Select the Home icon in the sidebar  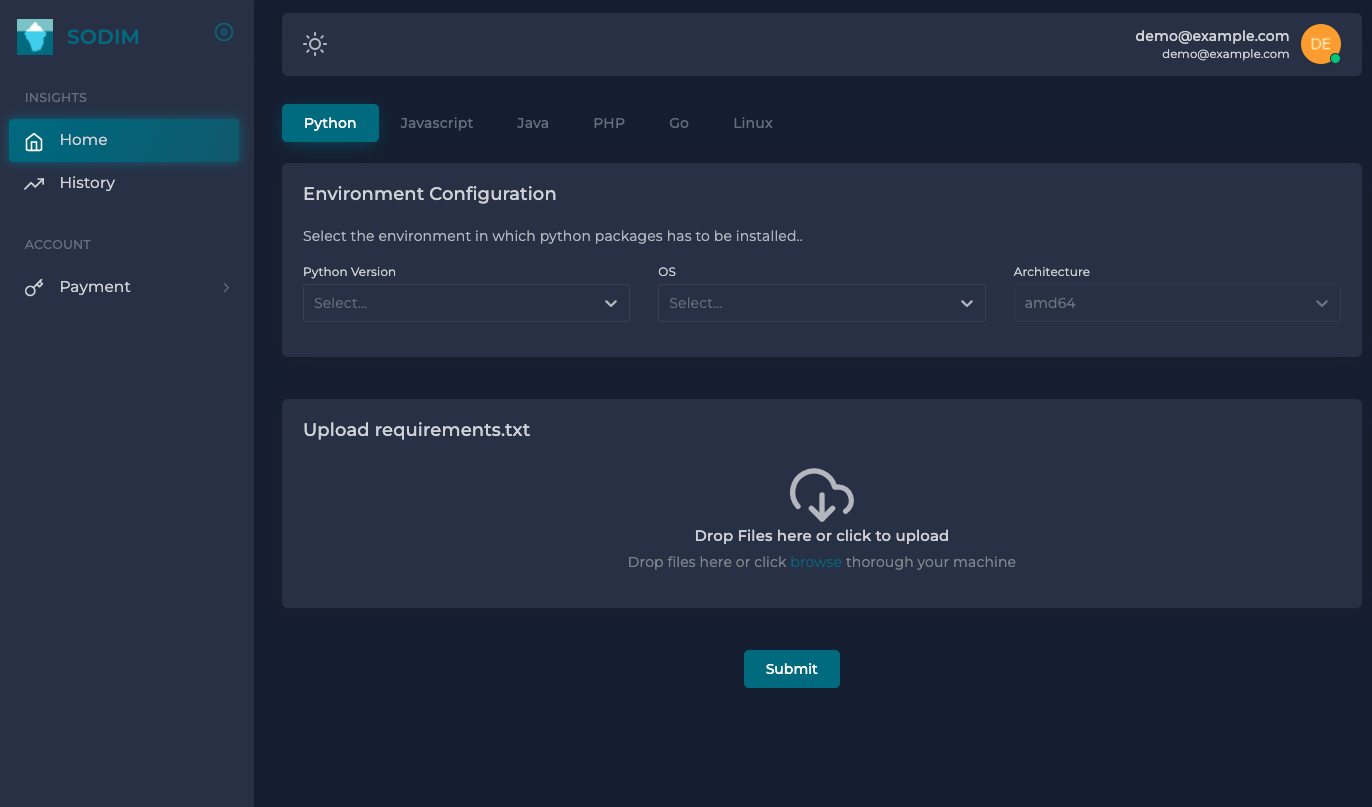(34, 140)
